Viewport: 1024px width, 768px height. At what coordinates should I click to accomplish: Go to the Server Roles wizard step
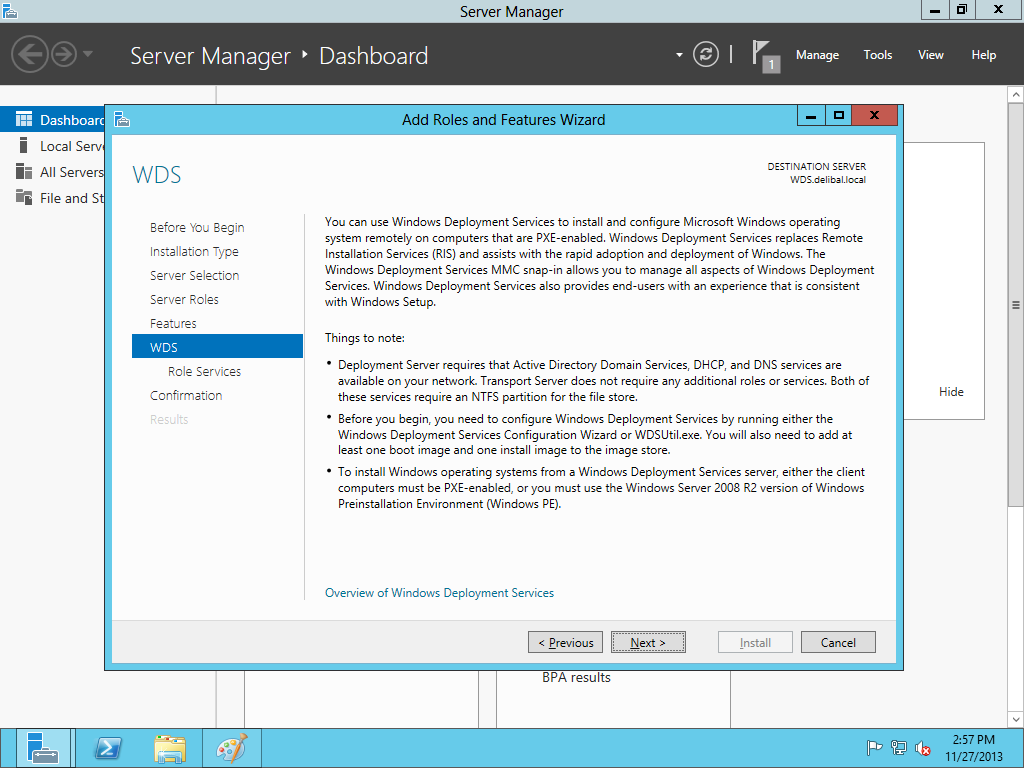[184, 299]
